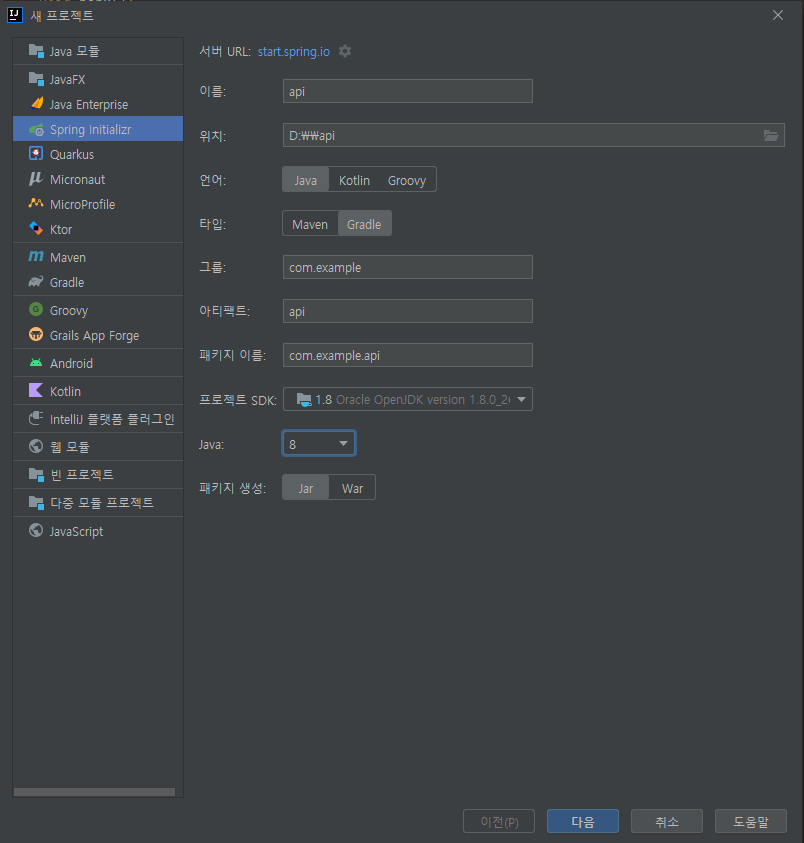Open the start.spring.io link
The image size is (804, 843).
[294, 52]
